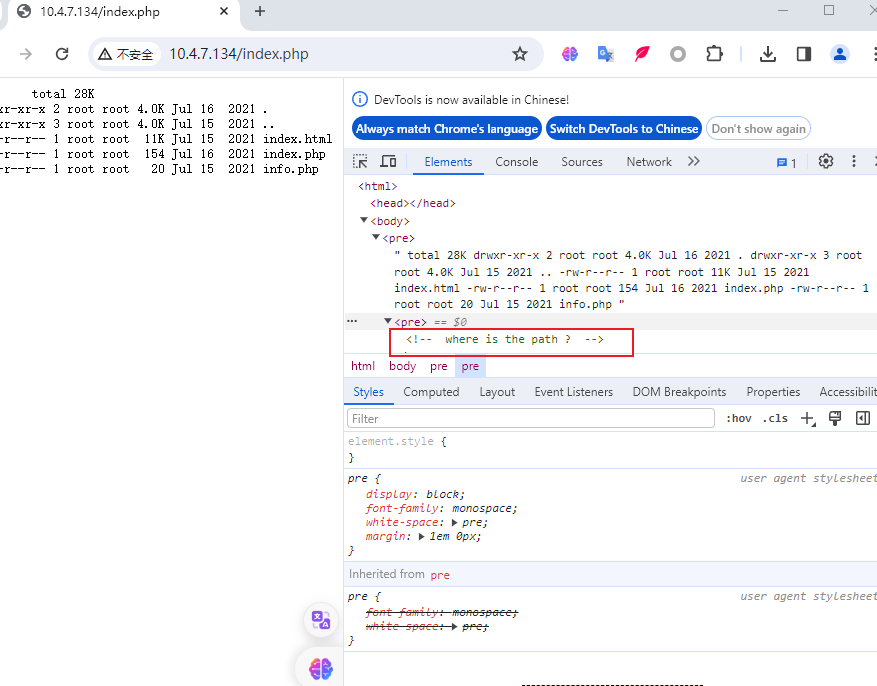Image resolution: width=877 pixels, height=686 pixels.
Task: Click the floating brain assistant icon on the page
Action: click(x=321, y=668)
